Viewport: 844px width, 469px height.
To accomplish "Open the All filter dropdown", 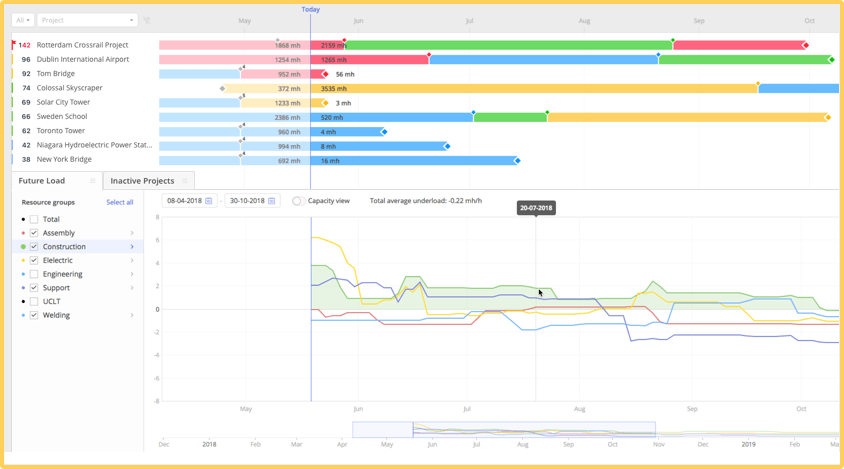I will click(x=23, y=20).
